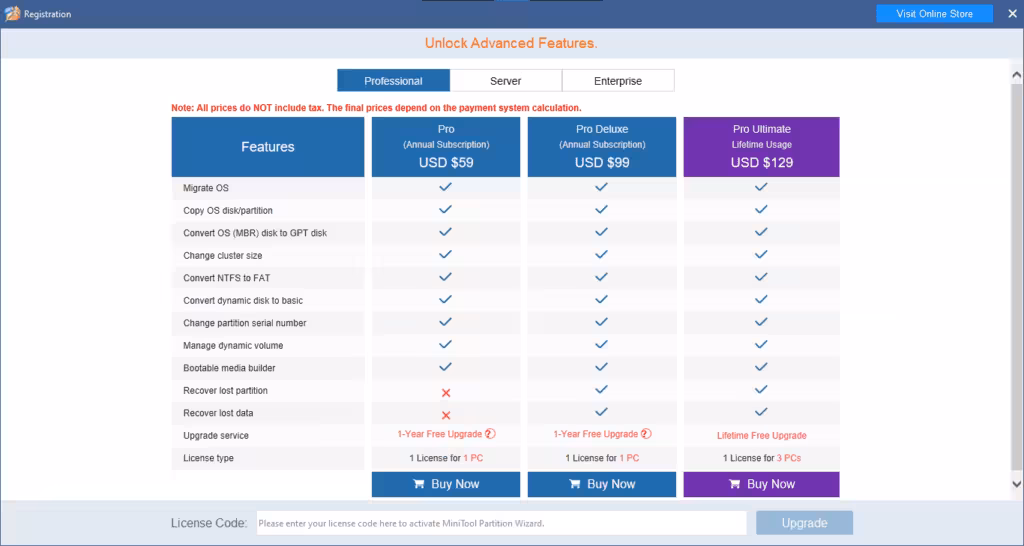Image resolution: width=1024 pixels, height=546 pixels.
Task: Click Pro Ultimate checkmark for Change cluster size
Action: (x=761, y=255)
